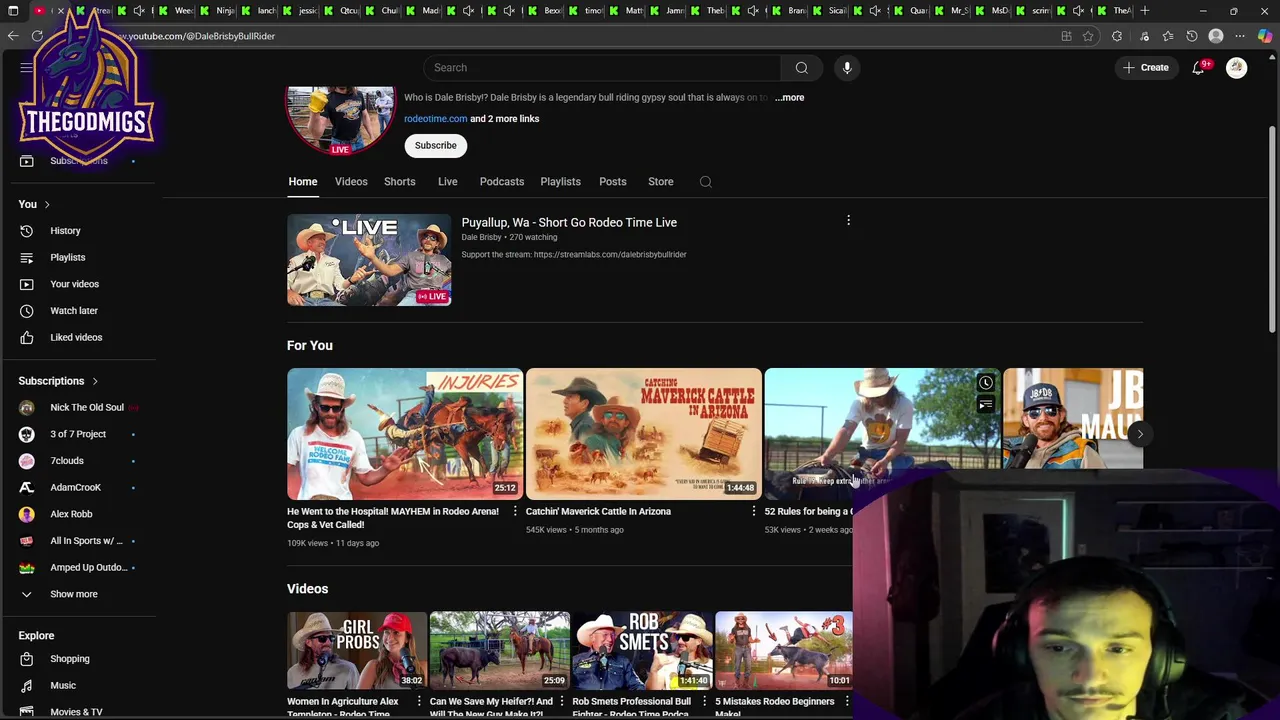Play the live stream thumbnail

click(x=369, y=260)
